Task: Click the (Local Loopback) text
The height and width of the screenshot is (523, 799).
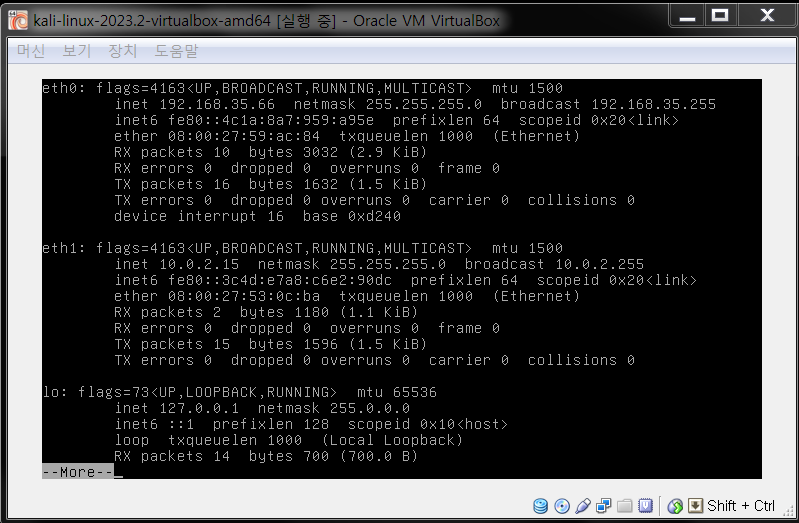Action: point(392,440)
